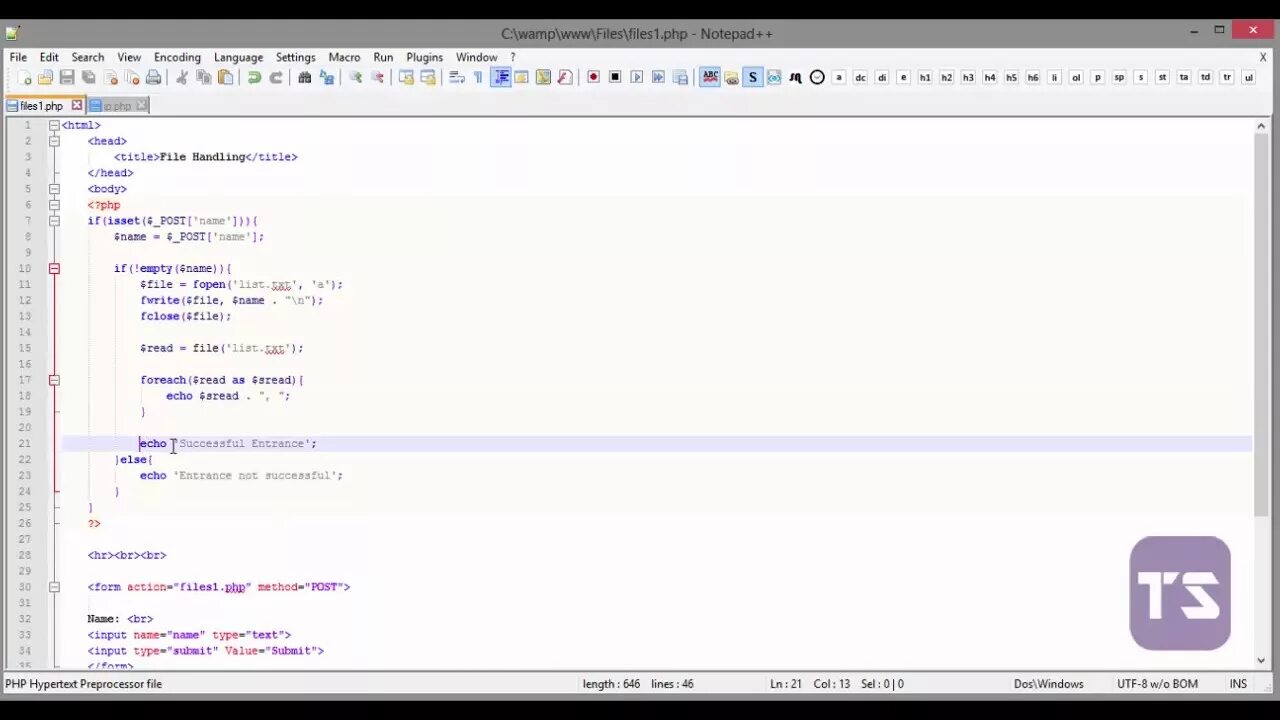The height and width of the screenshot is (720, 1280).
Task: Click 'UTF-8 w/o BOM' in status bar
Action: click(1157, 684)
